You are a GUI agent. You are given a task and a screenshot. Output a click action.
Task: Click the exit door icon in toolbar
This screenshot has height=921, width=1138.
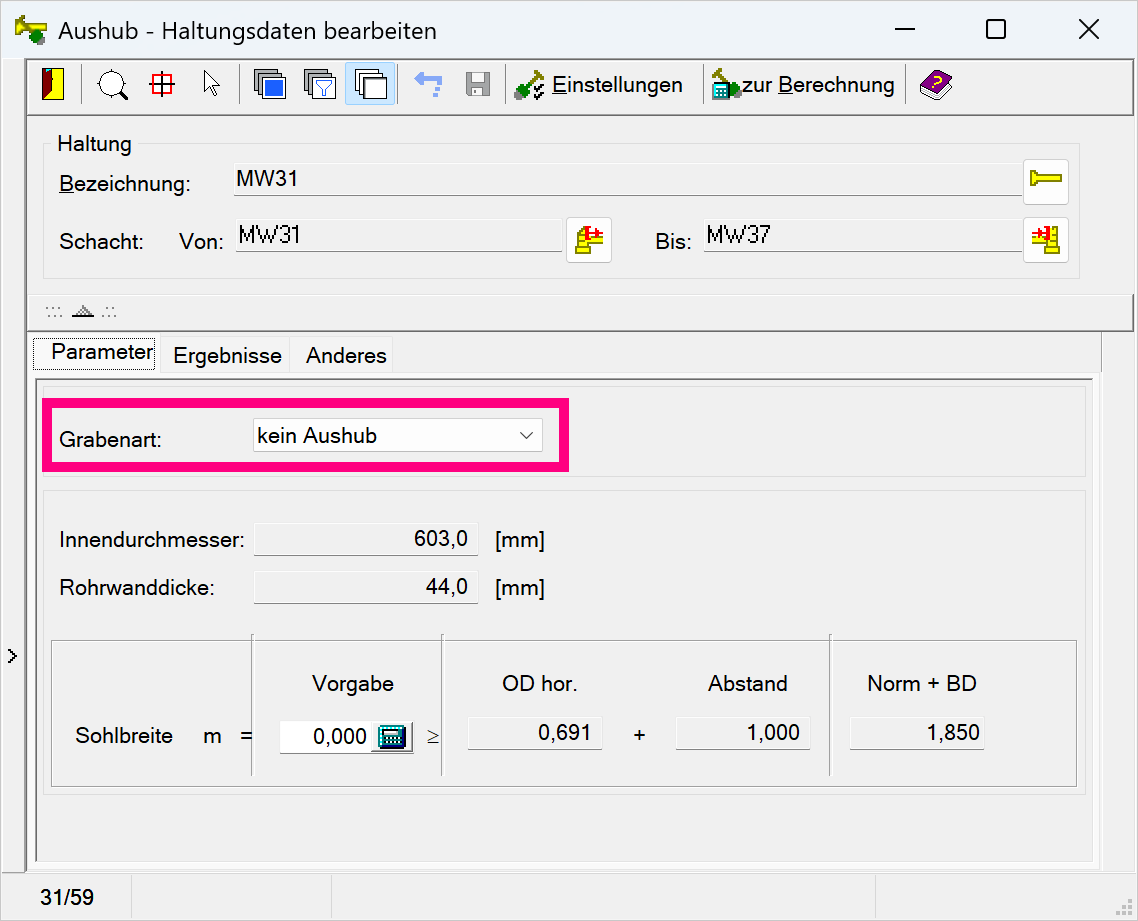52,85
